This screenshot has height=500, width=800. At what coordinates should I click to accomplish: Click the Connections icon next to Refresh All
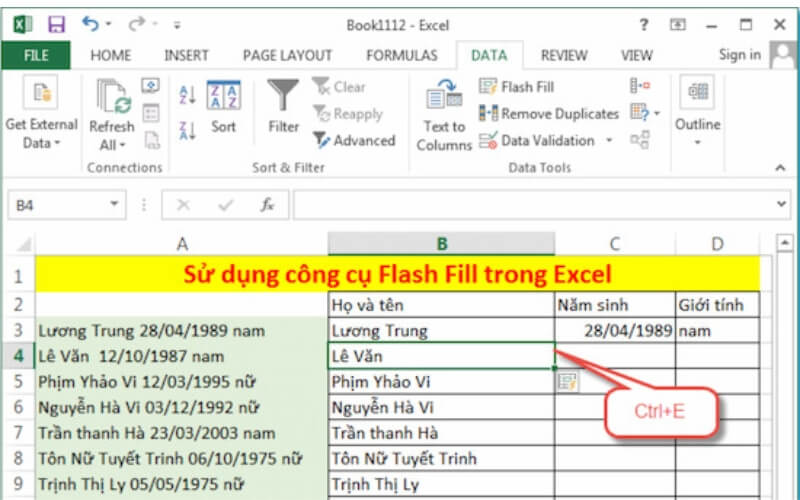(x=151, y=86)
